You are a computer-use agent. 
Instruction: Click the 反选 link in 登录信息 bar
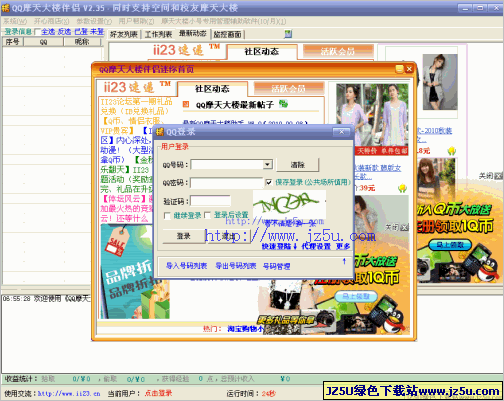pyautogui.click(x=64, y=32)
